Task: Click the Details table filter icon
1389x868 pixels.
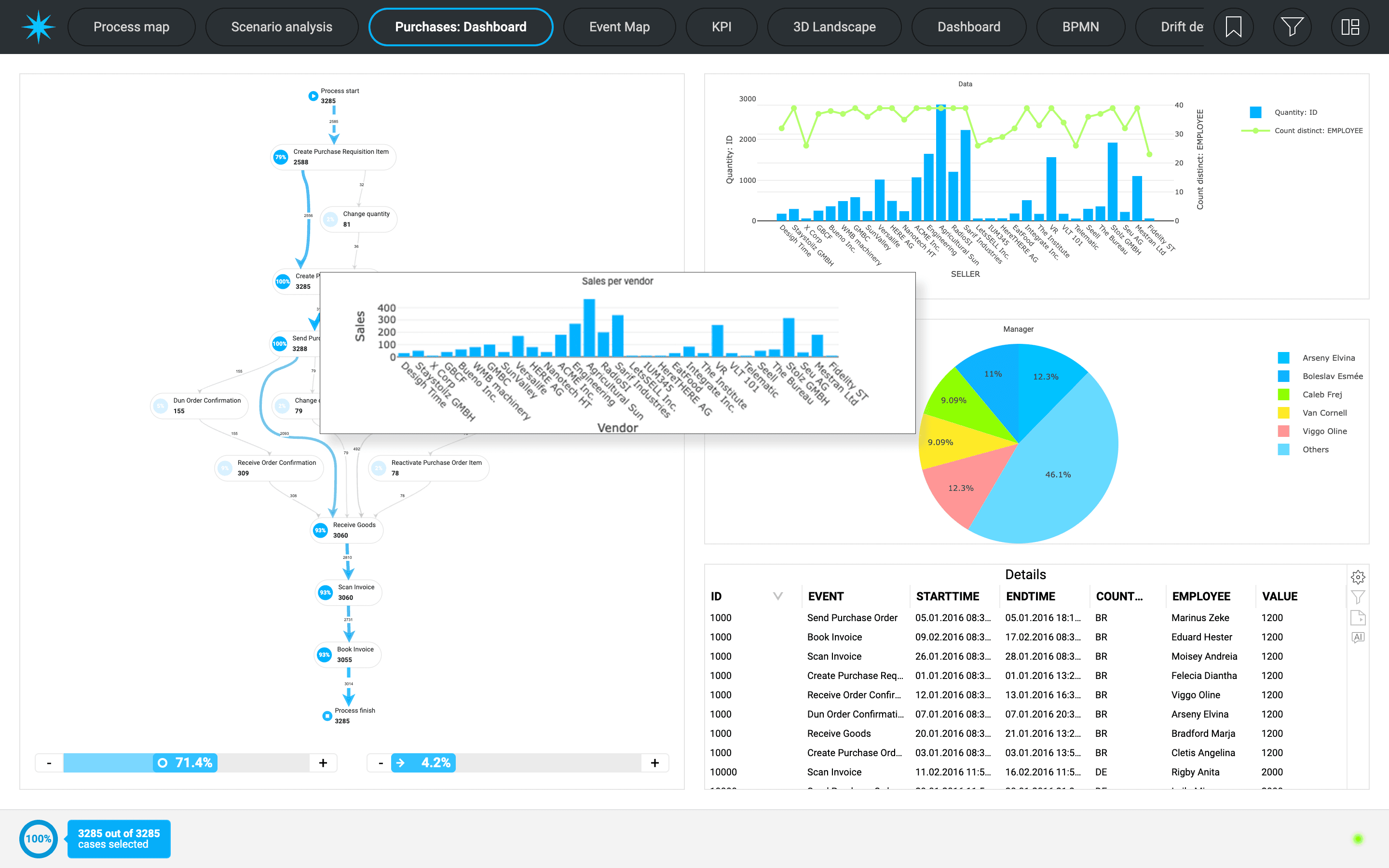Action: pyautogui.click(x=1358, y=597)
